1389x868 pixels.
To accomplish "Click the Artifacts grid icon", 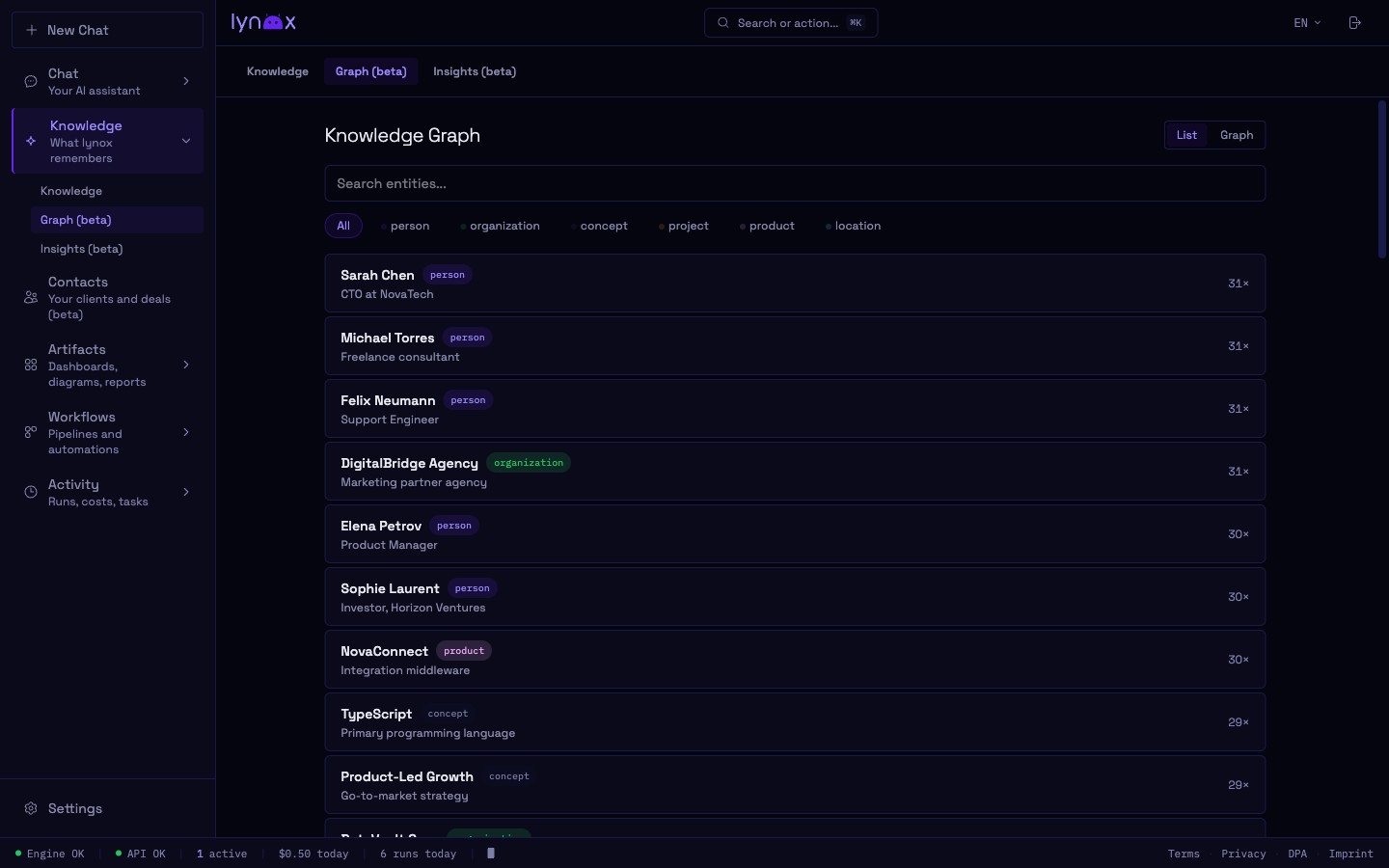I will (x=31, y=365).
